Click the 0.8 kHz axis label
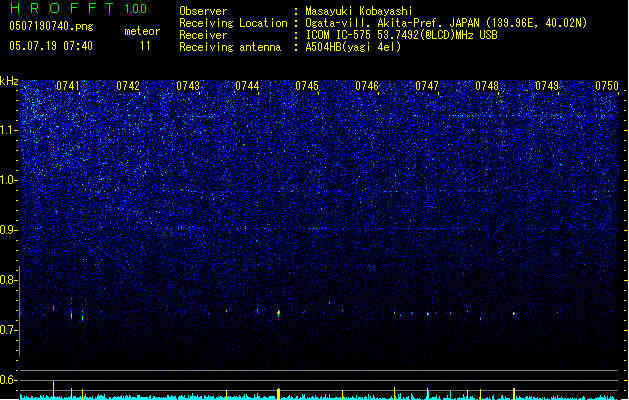 [8, 280]
